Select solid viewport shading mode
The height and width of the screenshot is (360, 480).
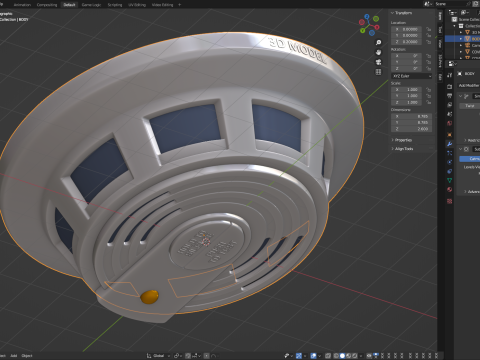(x=342, y=356)
